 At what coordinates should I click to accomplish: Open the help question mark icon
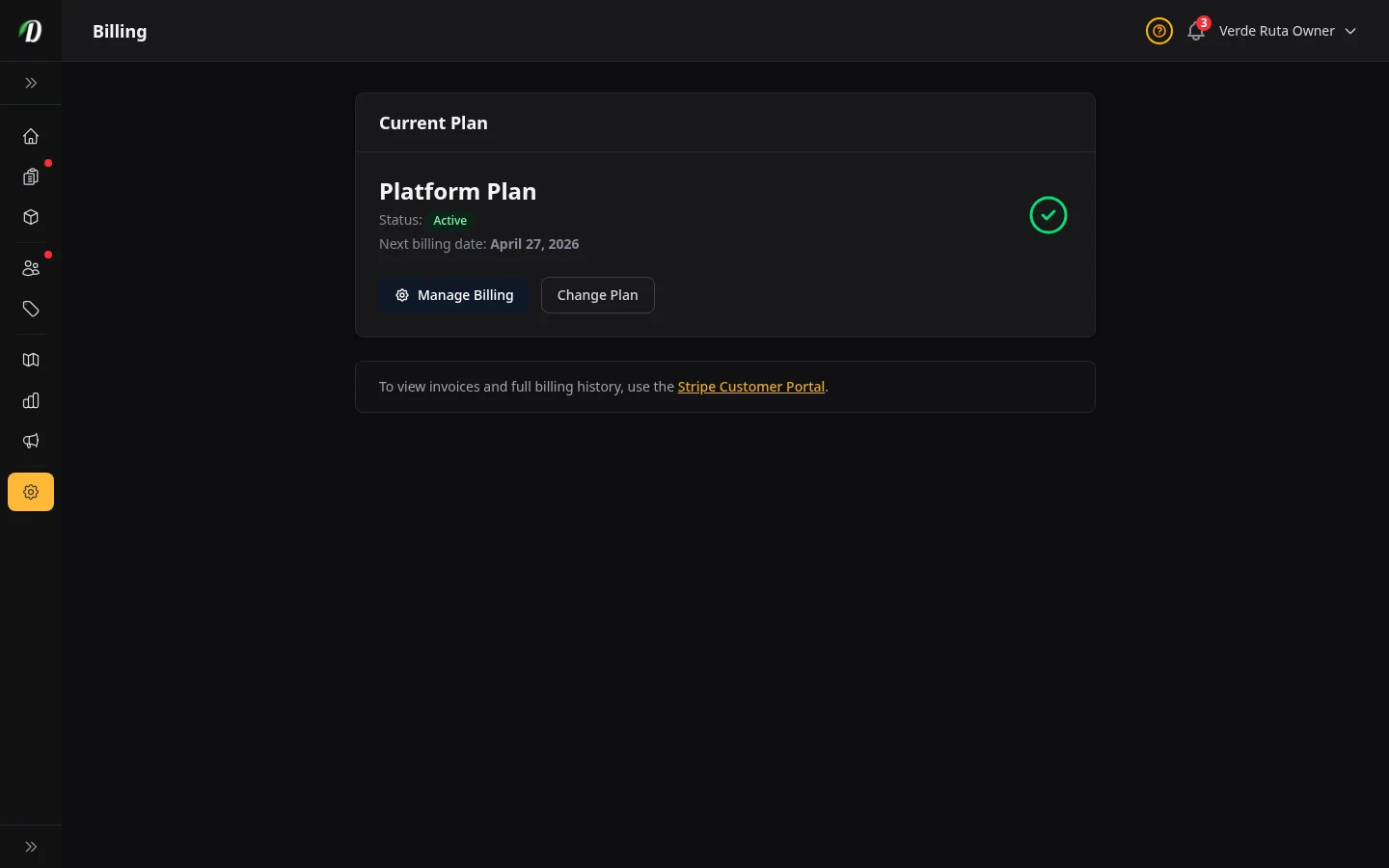coord(1159,31)
